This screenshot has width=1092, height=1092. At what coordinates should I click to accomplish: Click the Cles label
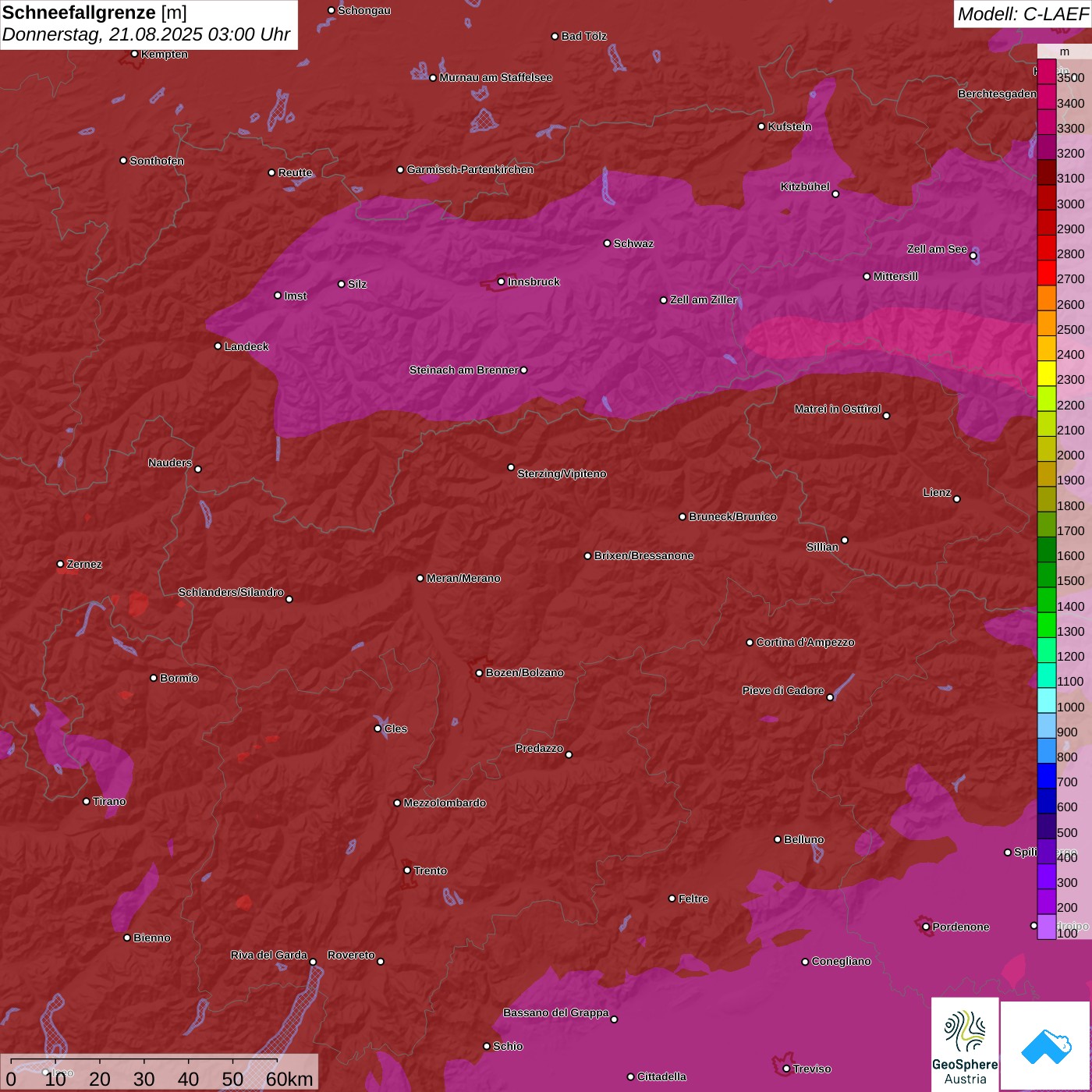pyautogui.click(x=395, y=729)
